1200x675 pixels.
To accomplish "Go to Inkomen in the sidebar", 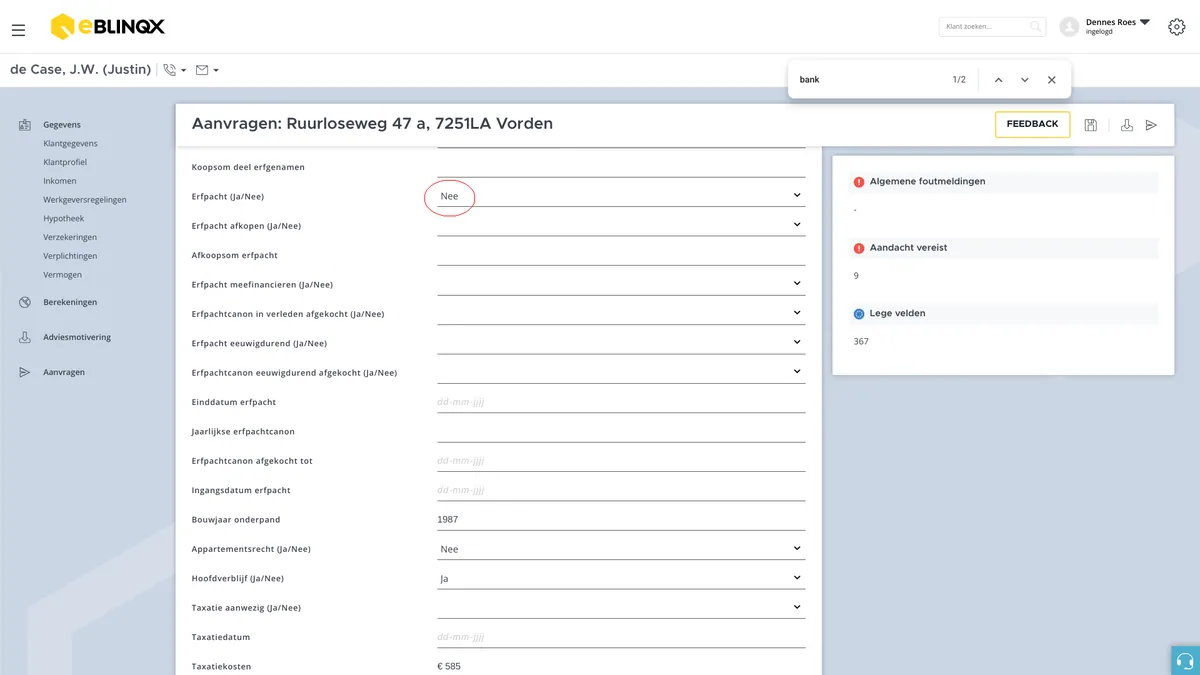I will click(60, 181).
